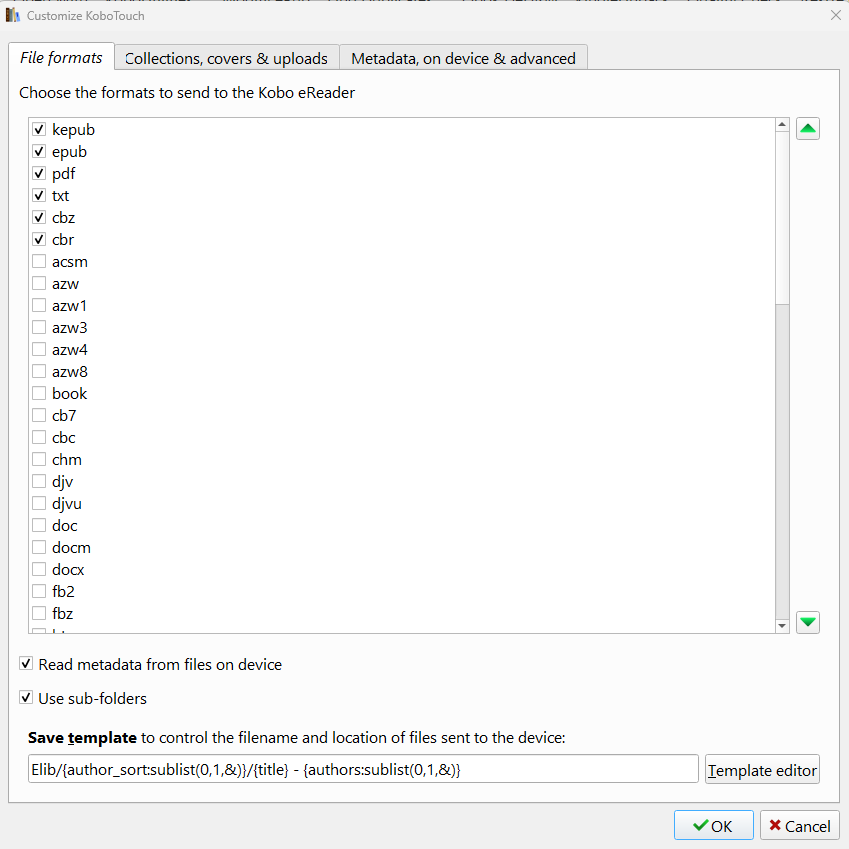Check the azw3 format checkbox
Viewport: 849px width, 849px height.
tap(39, 328)
